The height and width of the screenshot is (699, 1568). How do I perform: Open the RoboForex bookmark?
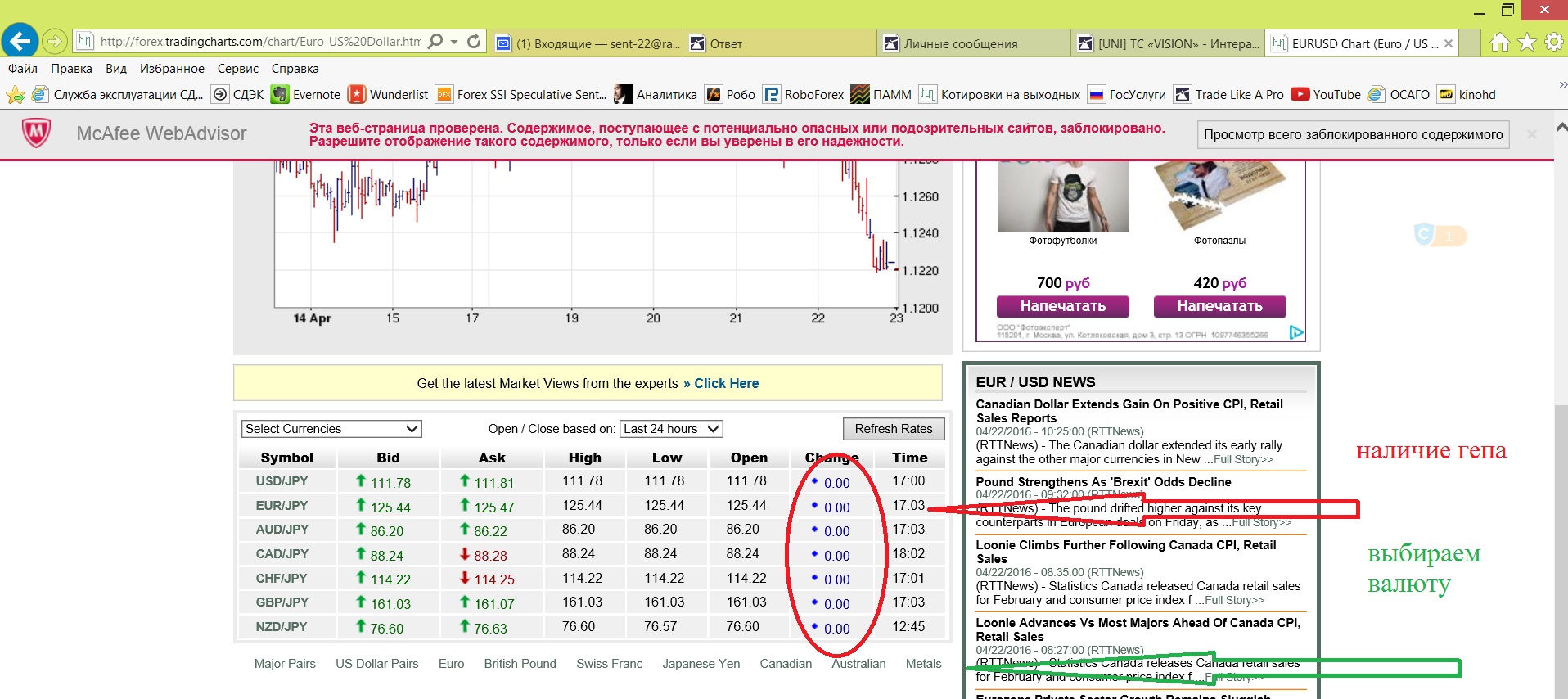click(804, 95)
